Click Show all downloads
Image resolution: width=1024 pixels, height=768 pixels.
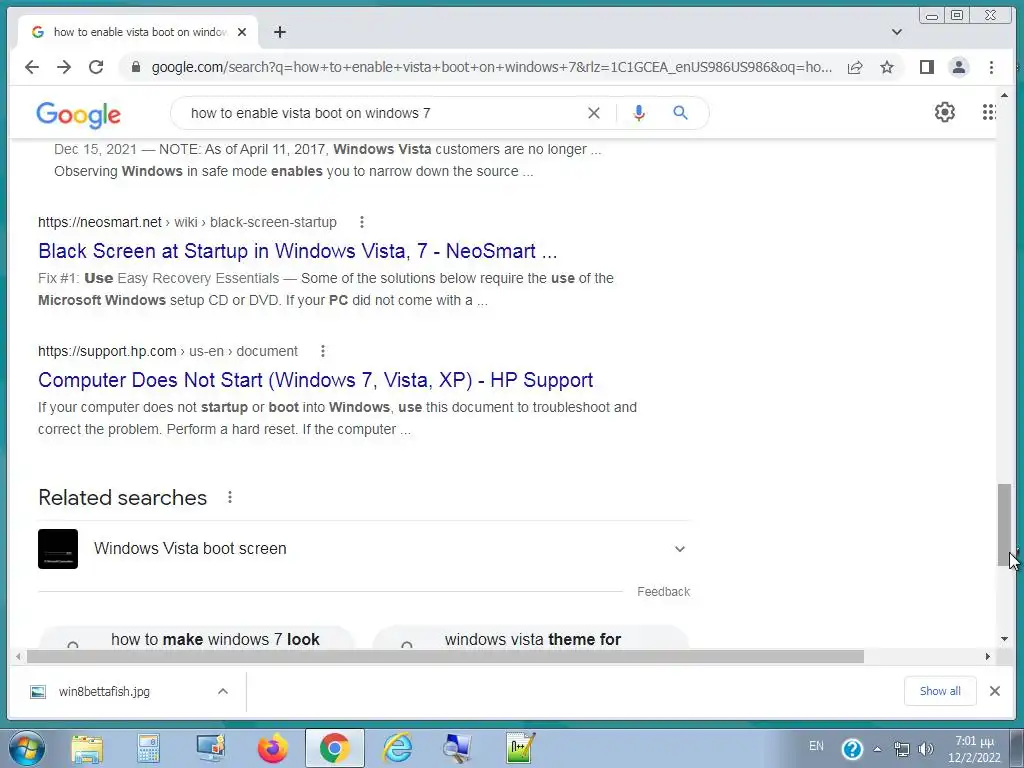[x=940, y=691]
